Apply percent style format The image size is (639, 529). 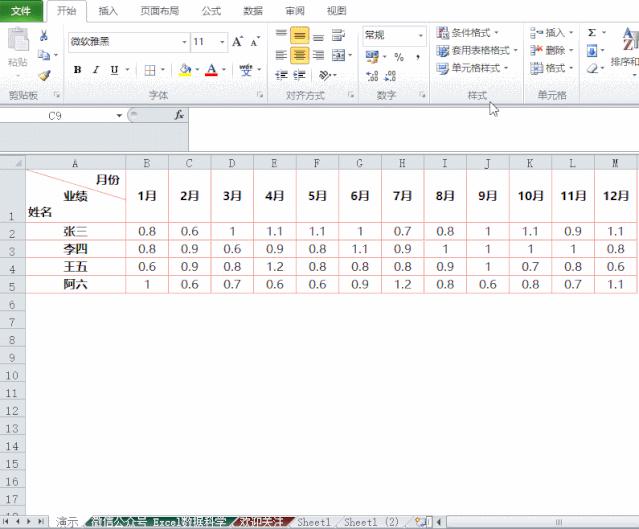pyautogui.click(x=399, y=57)
